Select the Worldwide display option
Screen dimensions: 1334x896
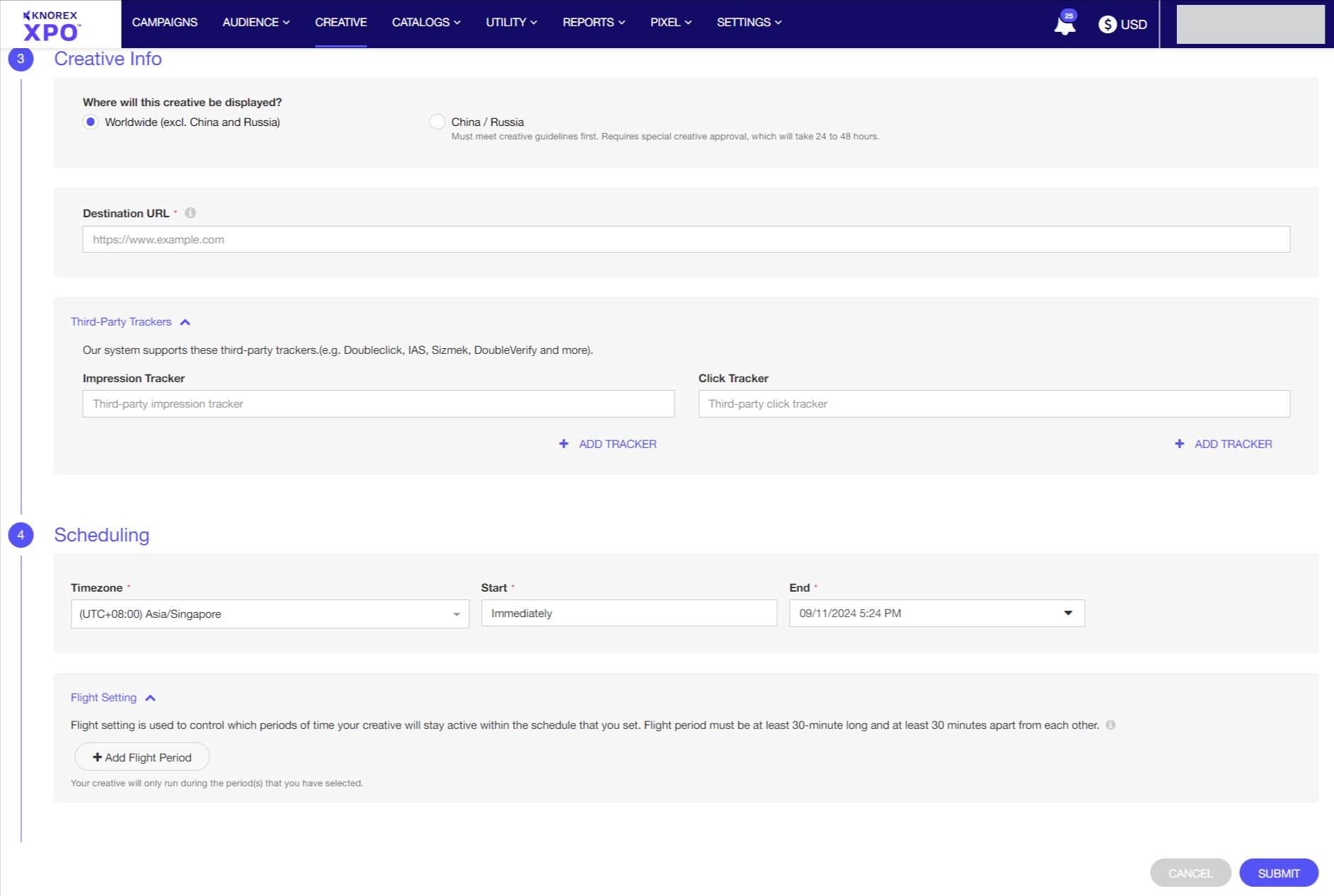click(91, 122)
